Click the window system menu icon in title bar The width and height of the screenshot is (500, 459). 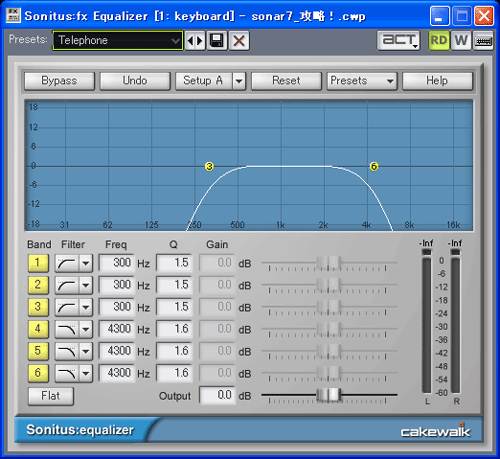(x=13, y=16)
